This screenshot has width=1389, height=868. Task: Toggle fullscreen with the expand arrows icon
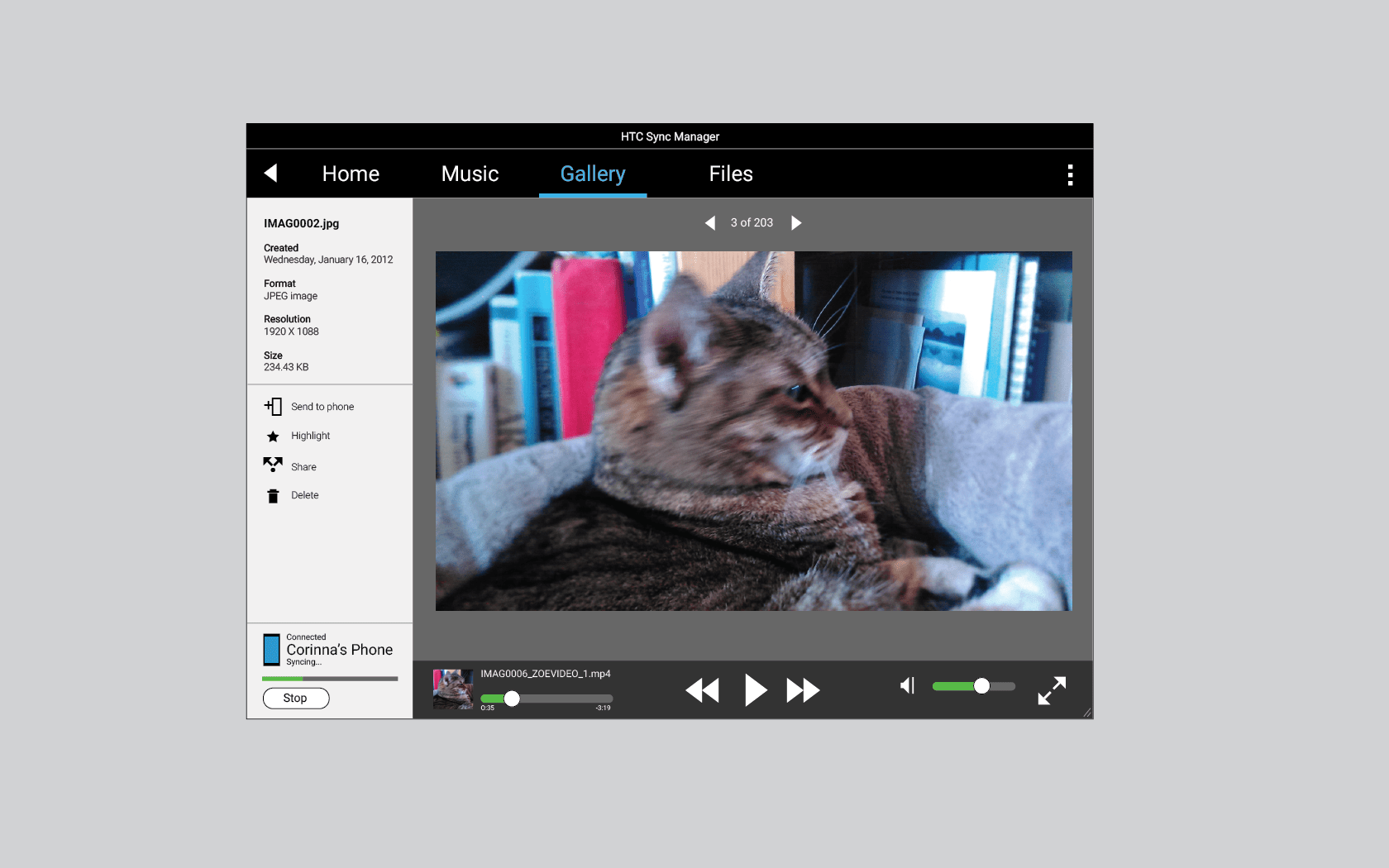point(1052,690)
